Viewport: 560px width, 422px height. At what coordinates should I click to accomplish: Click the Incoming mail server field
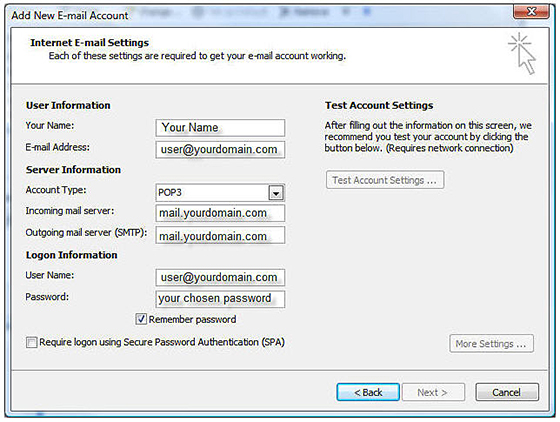220,213
